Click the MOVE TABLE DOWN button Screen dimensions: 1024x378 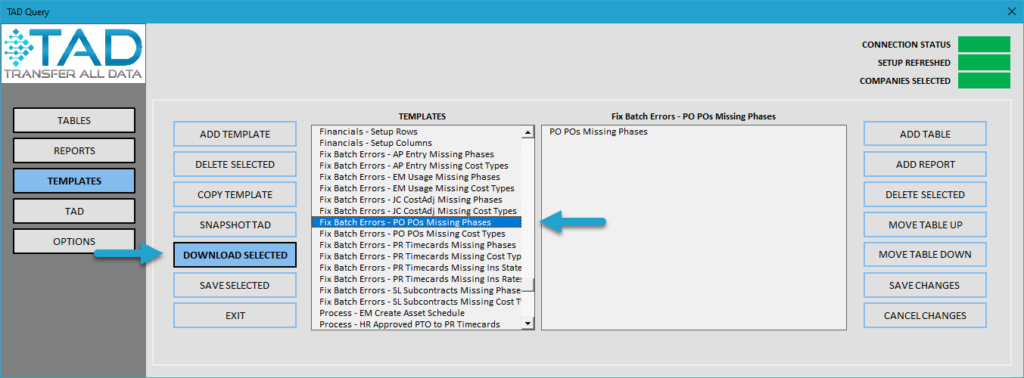point(925,255)
